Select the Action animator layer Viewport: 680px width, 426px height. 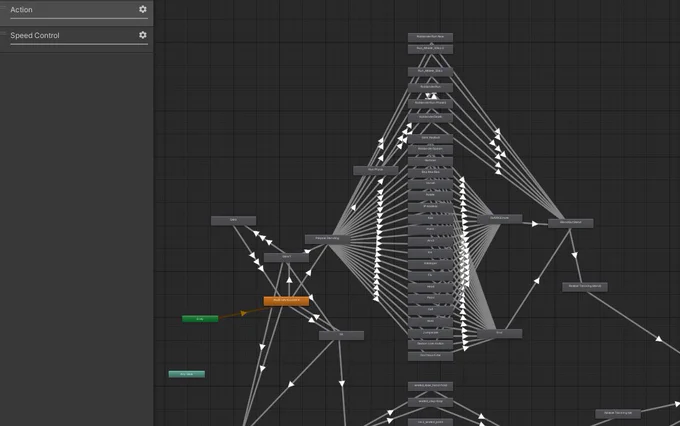76,13
